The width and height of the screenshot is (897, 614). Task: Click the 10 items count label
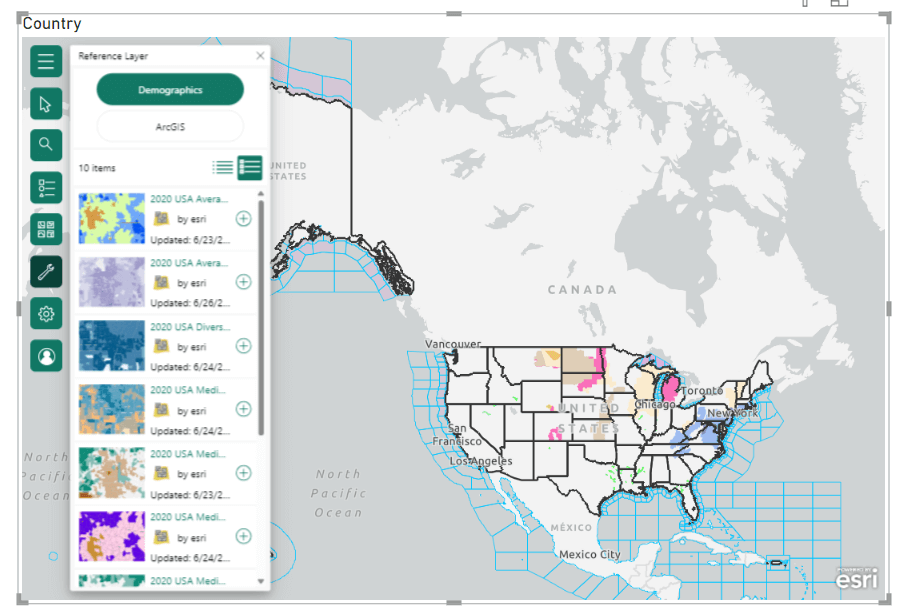pyautogui.click(x=97, y=168)
